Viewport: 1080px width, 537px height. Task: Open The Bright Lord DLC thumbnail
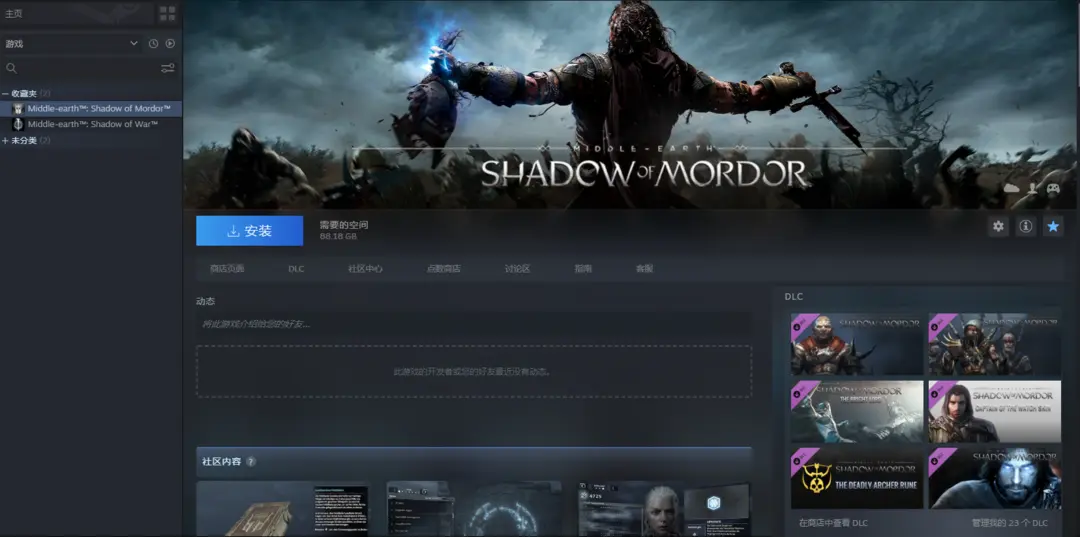coord(857,411)
